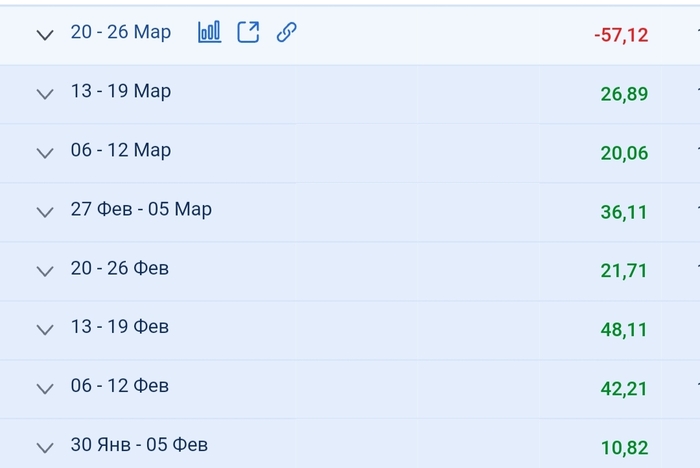Expand the 06 - 12 Мар row
Screen dimensions: 700x468
pyautogui.click(x=44, y=153)
